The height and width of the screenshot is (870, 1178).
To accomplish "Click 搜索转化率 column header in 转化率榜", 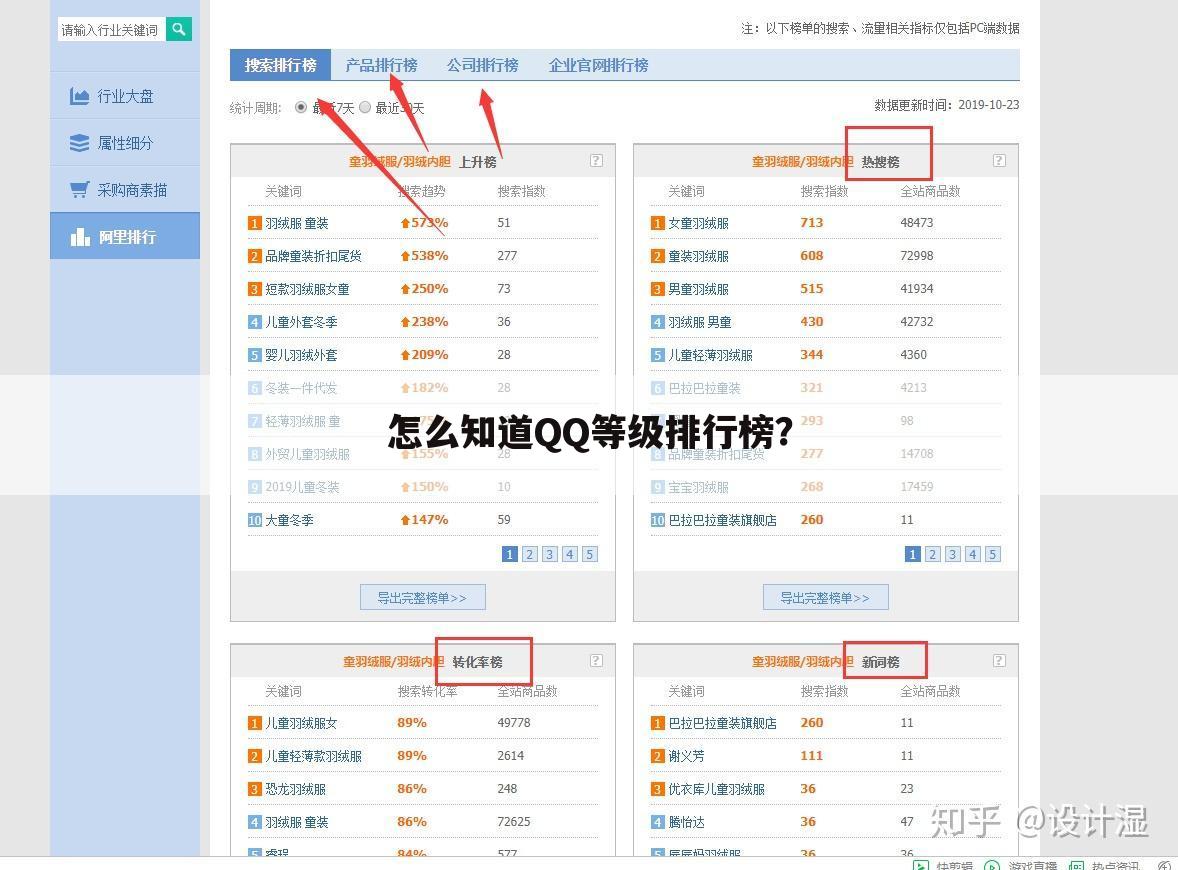I will coord(427,691).
